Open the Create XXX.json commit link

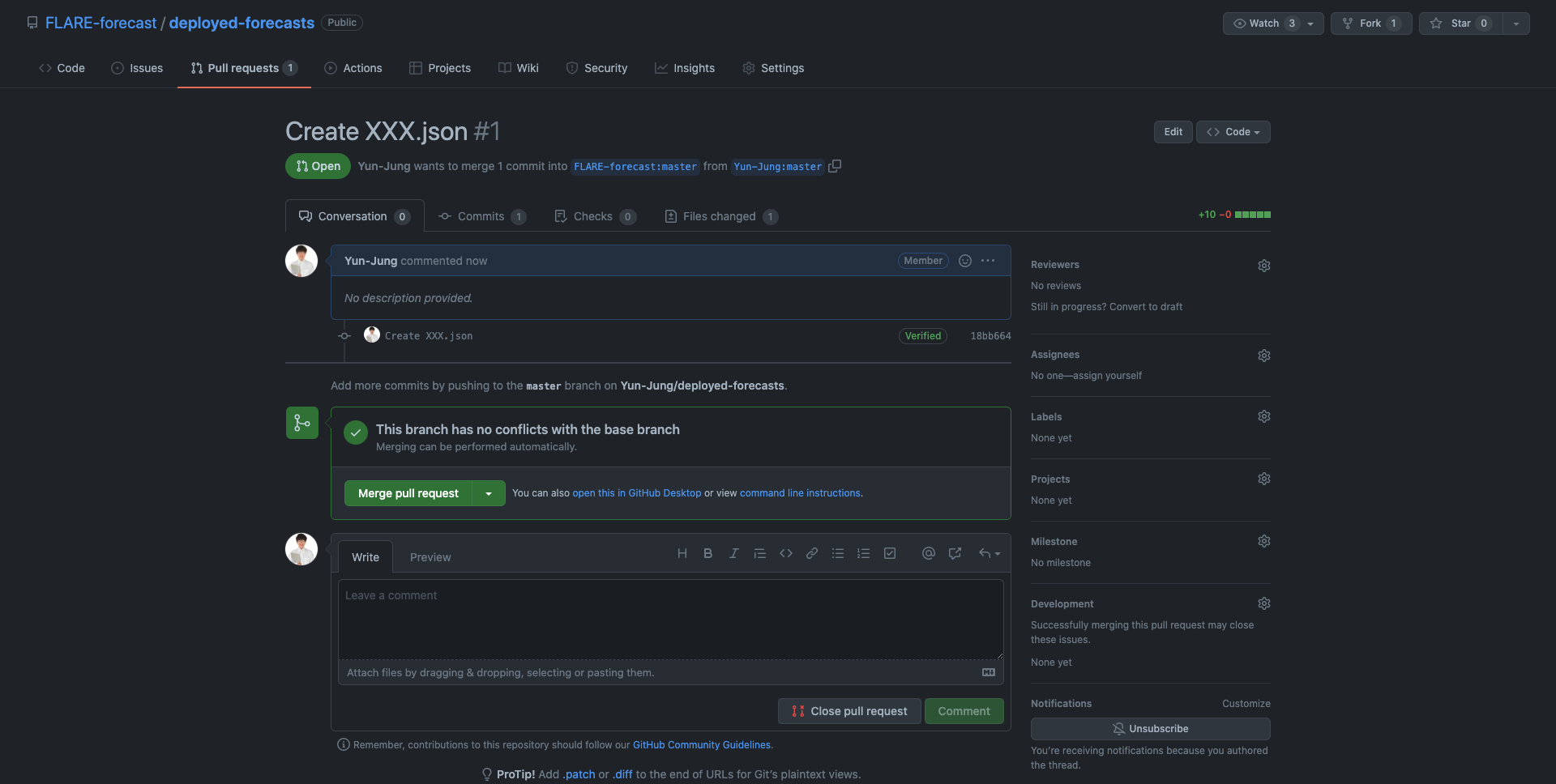429,336
